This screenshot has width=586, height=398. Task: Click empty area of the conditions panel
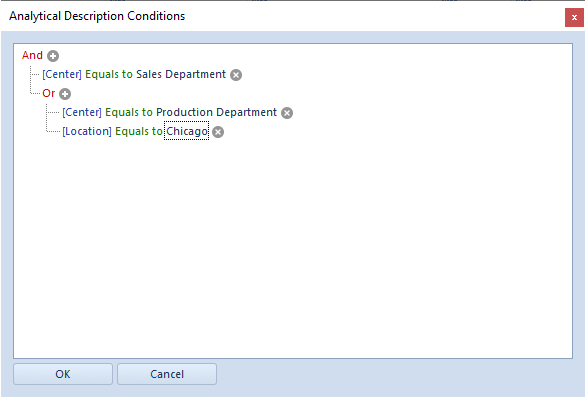293,247
